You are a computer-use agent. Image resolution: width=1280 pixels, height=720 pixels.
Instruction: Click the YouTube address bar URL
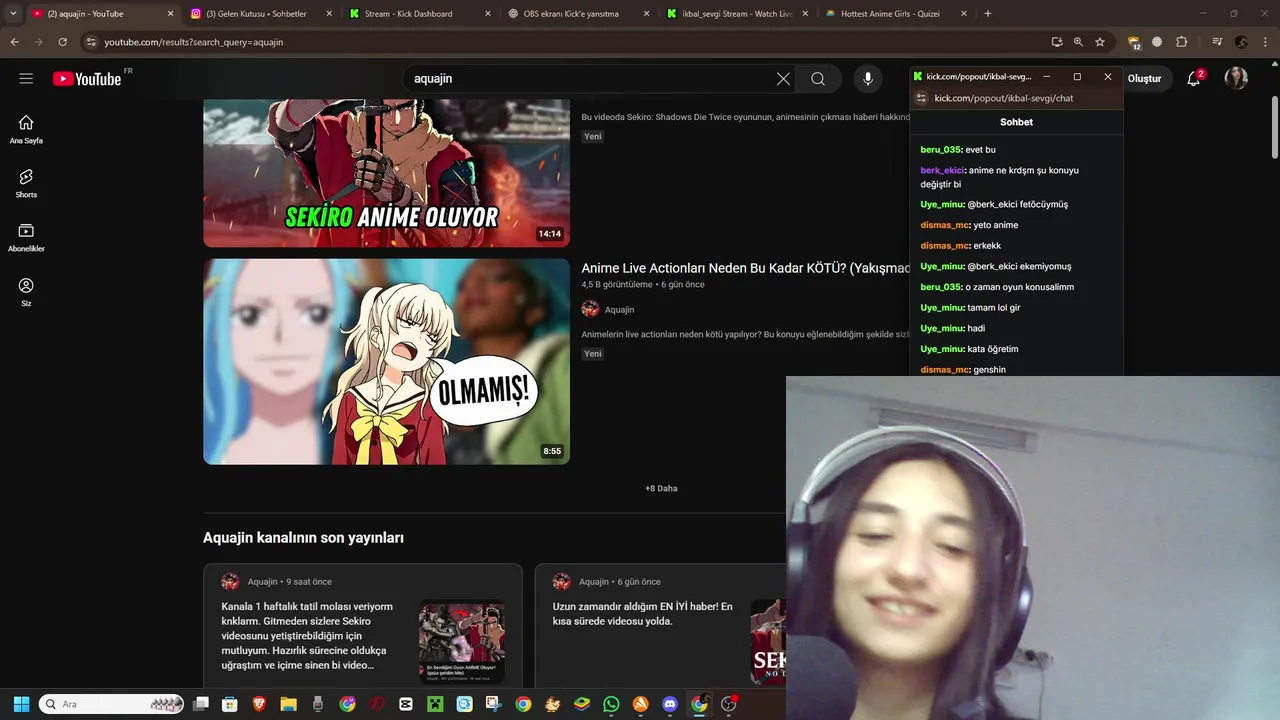(x=194, y=42)
